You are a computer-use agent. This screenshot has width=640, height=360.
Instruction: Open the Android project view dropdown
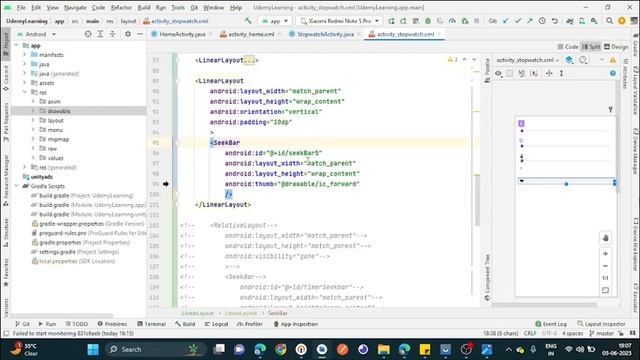pos(37,34)
